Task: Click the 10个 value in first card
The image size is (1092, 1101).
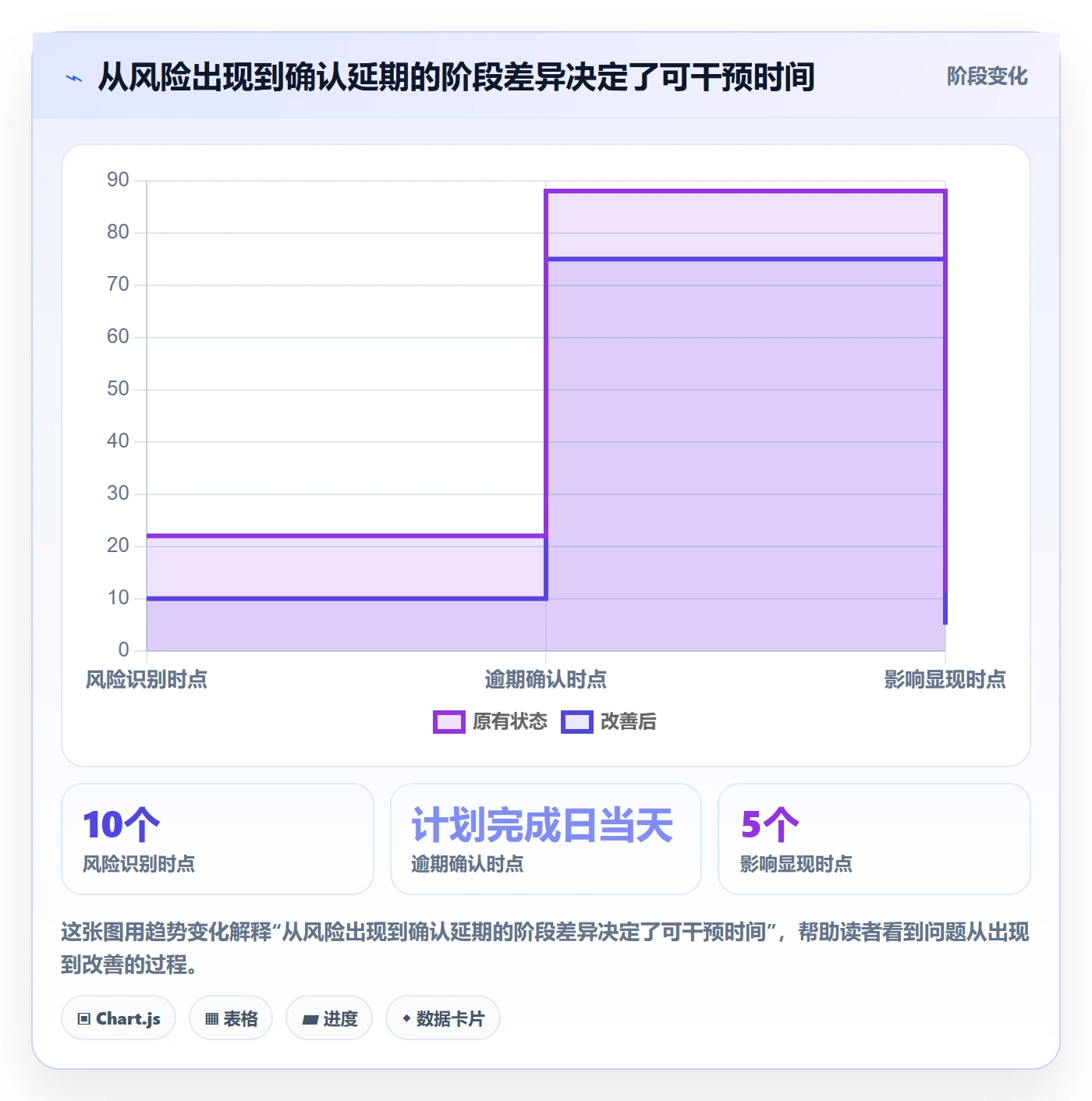Action: pyautogui.click(x=121, y=825)
